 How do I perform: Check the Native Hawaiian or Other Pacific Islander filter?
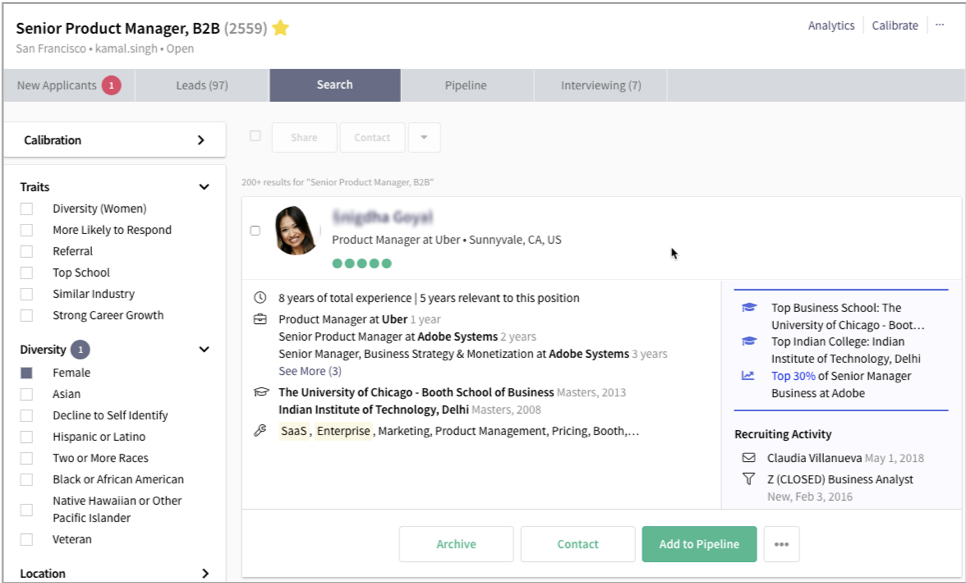[26, 510]
